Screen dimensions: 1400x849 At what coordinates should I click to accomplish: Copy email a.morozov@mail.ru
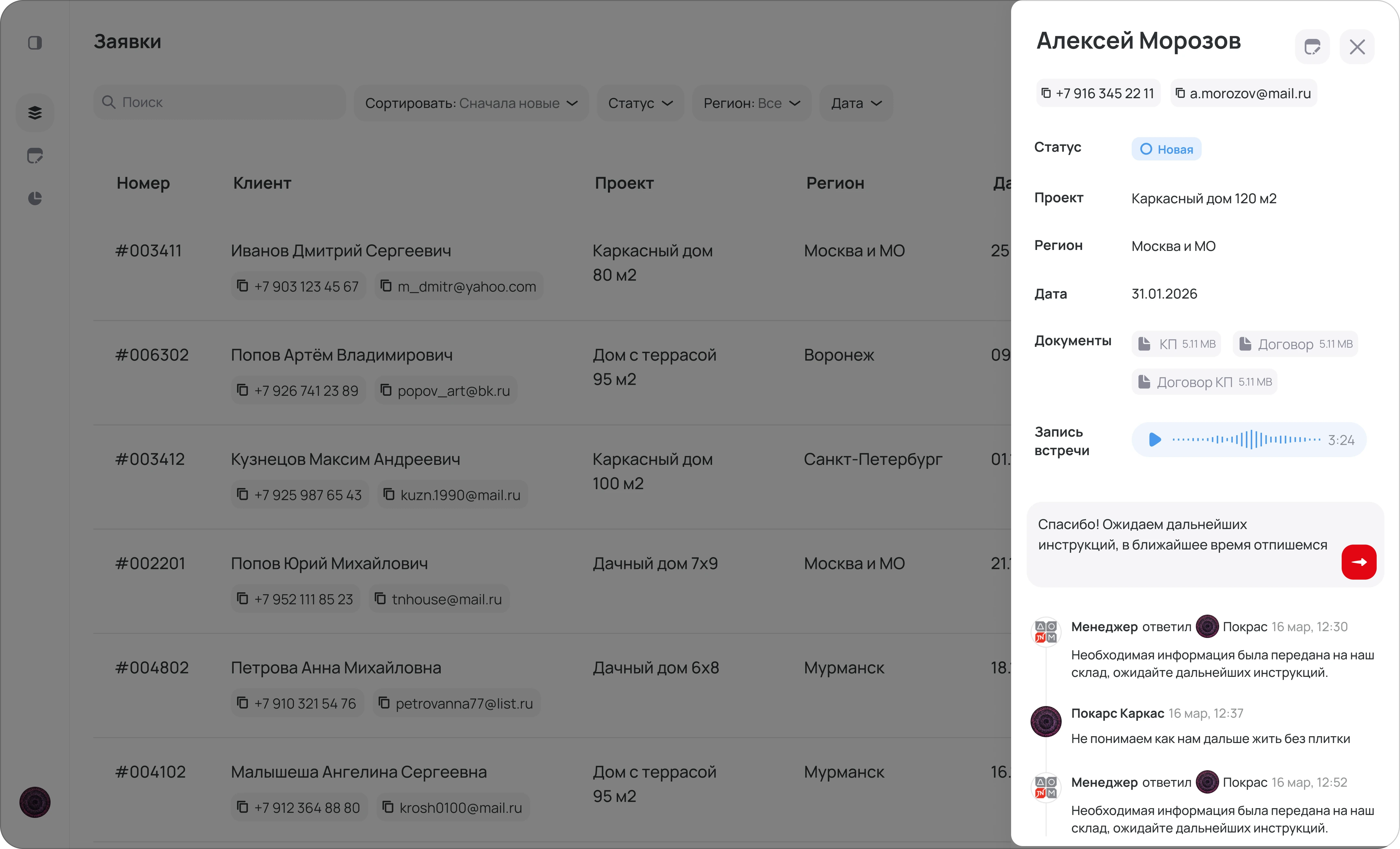point(1244,93)
